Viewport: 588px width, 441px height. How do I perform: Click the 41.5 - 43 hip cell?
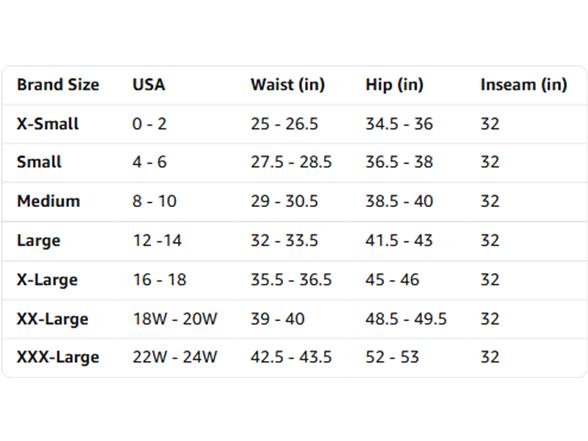pos(399,240)
